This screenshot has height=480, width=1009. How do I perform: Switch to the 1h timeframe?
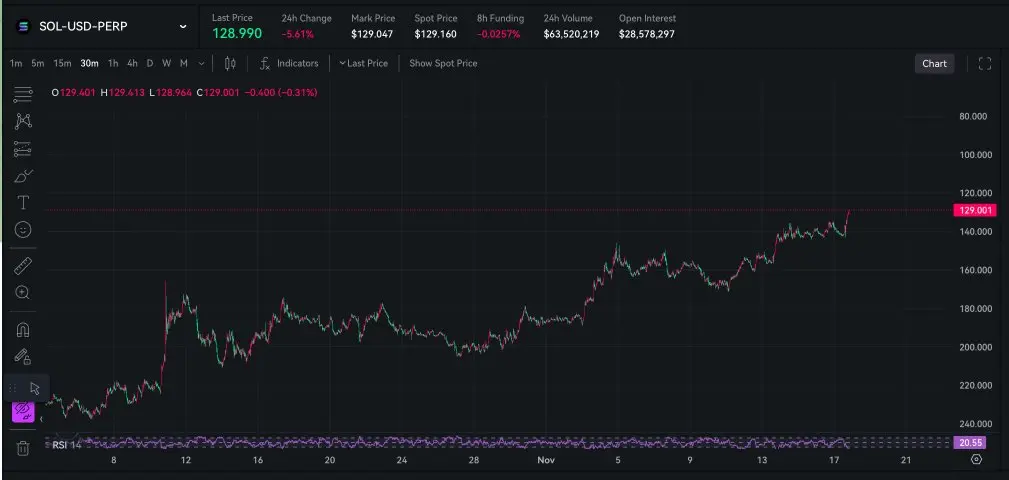[x=113, y=63]
